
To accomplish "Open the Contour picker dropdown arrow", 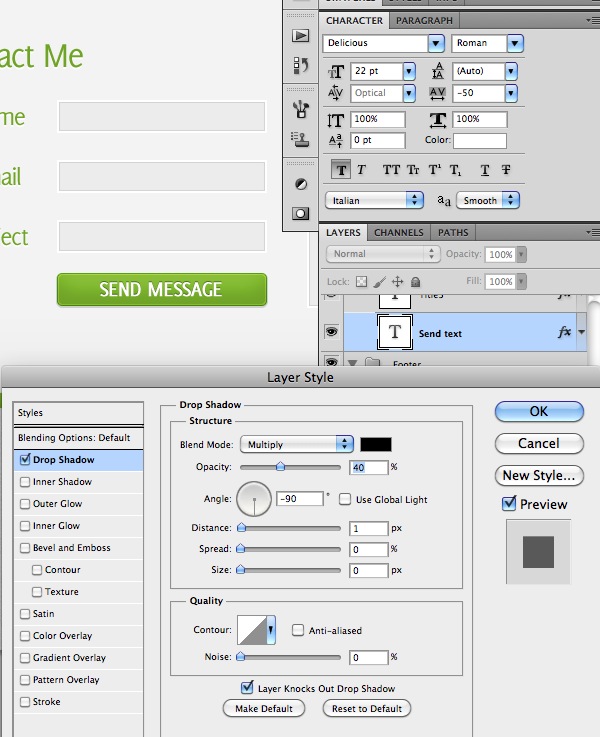I will pos(271,629).
